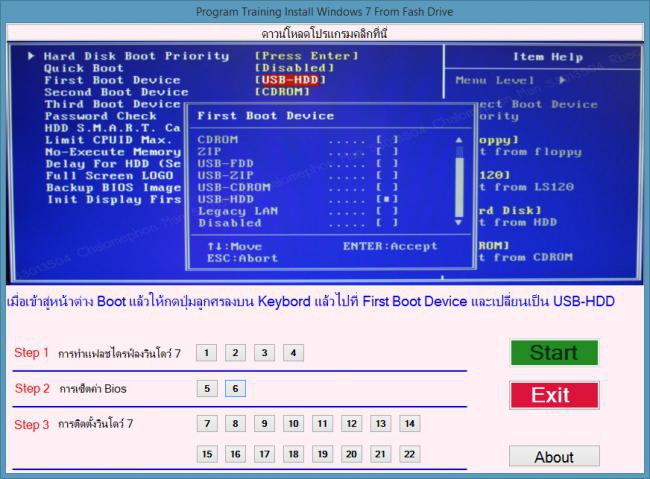Select step button 4
The image size is (650, 479).
[x=293, y=353]
